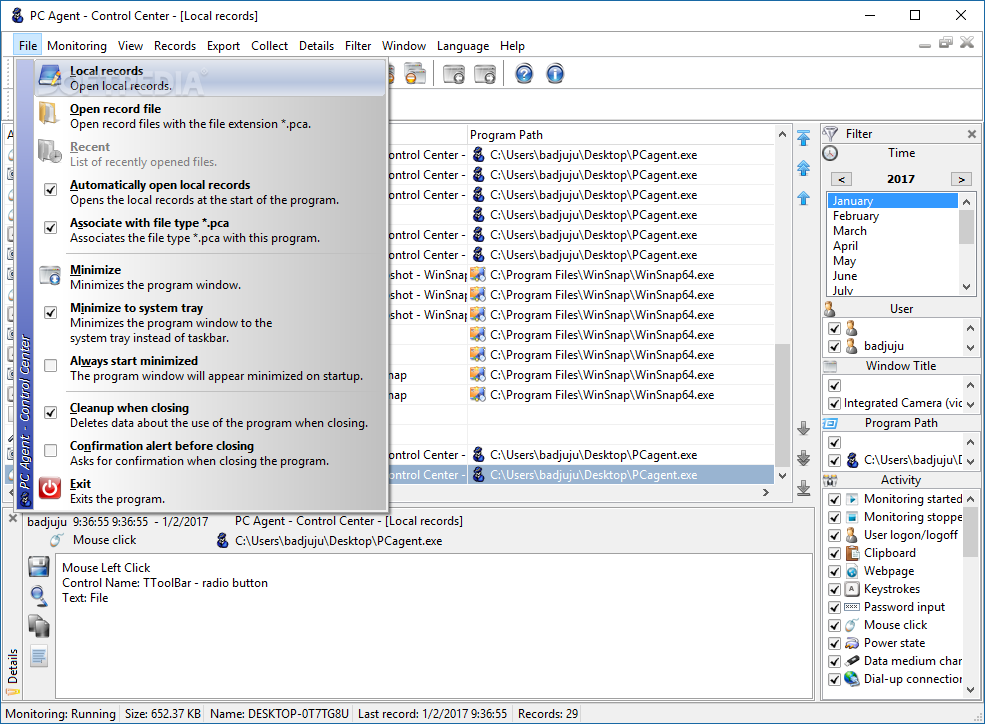Click the red power Exit icon
The width and height of the screenshot is (985, 724).
point(50,488)
